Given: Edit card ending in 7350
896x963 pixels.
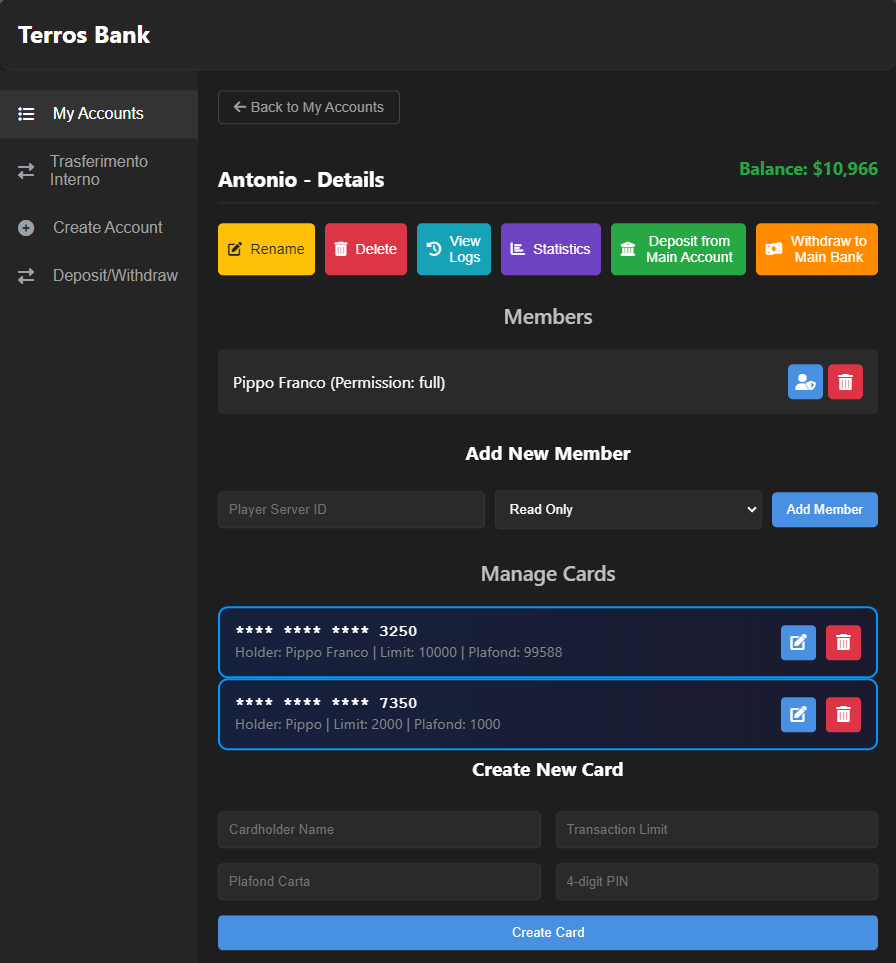Looking at the screenshot, I should [x=798, y=715].
